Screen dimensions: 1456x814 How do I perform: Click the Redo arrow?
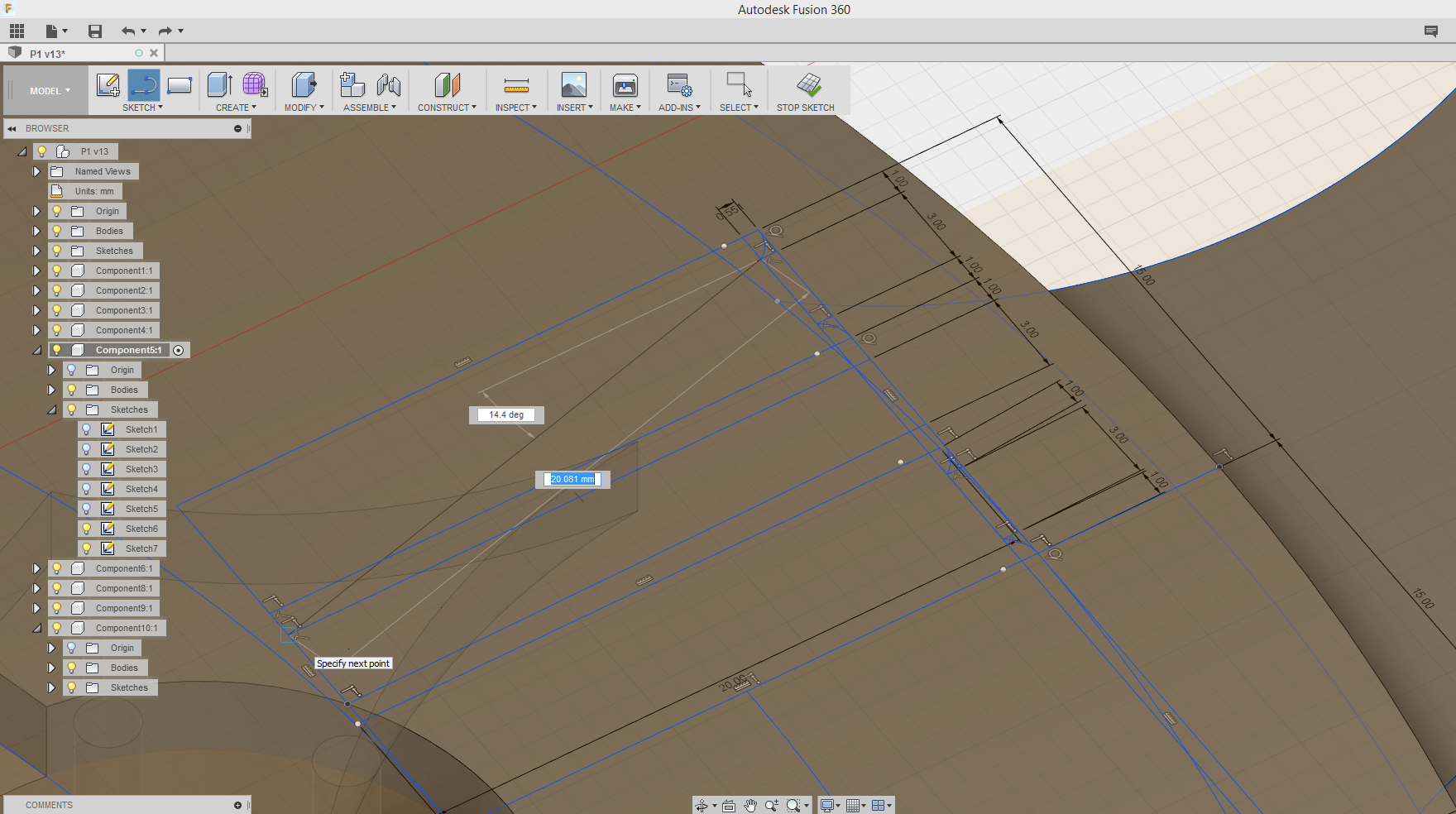(x=165, y=31)
